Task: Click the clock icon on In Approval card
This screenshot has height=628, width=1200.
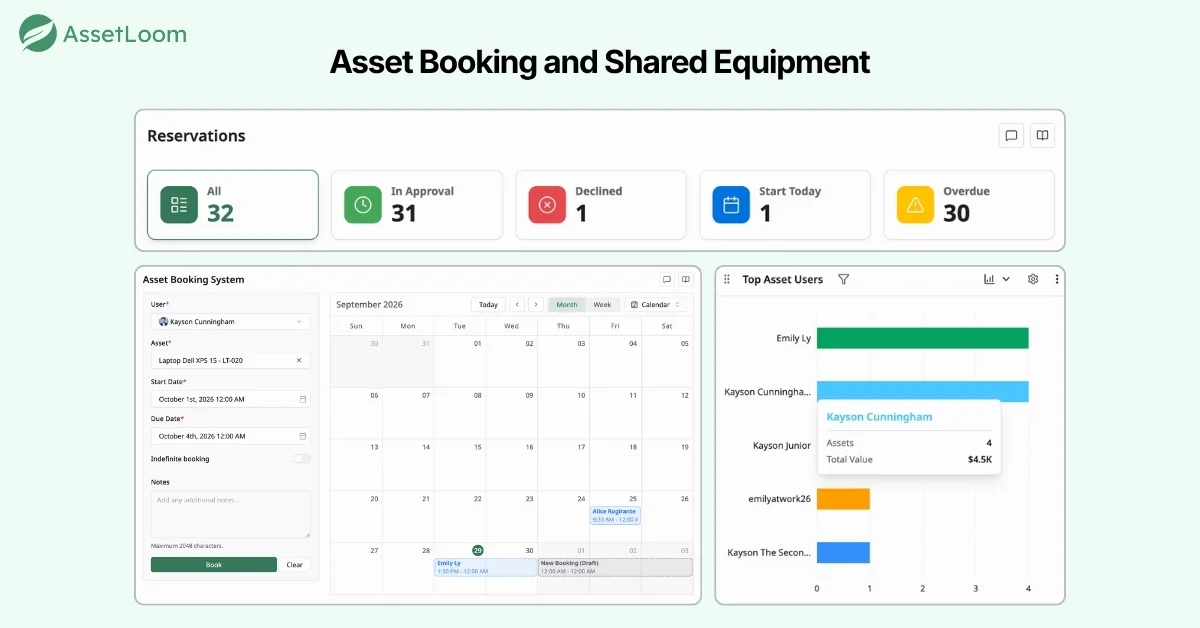Action: pyautogui.click(x=363, y=205)
